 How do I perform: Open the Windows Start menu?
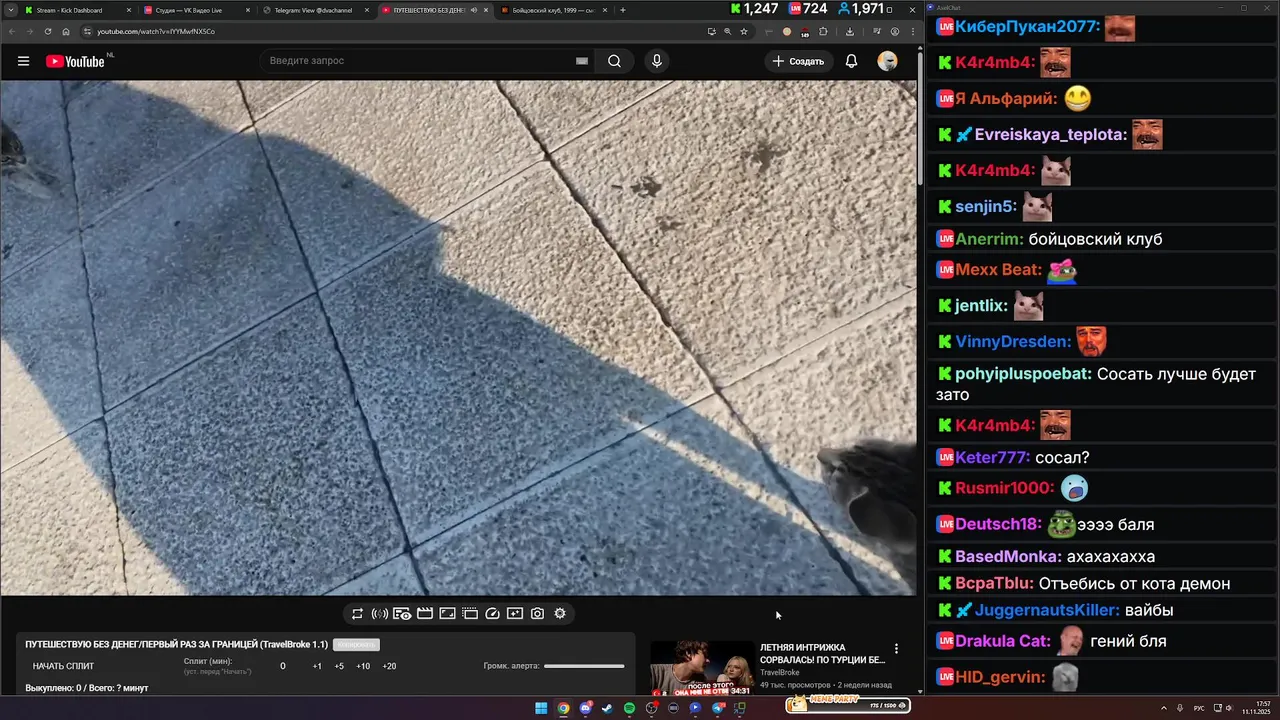[x=541, y=708]
